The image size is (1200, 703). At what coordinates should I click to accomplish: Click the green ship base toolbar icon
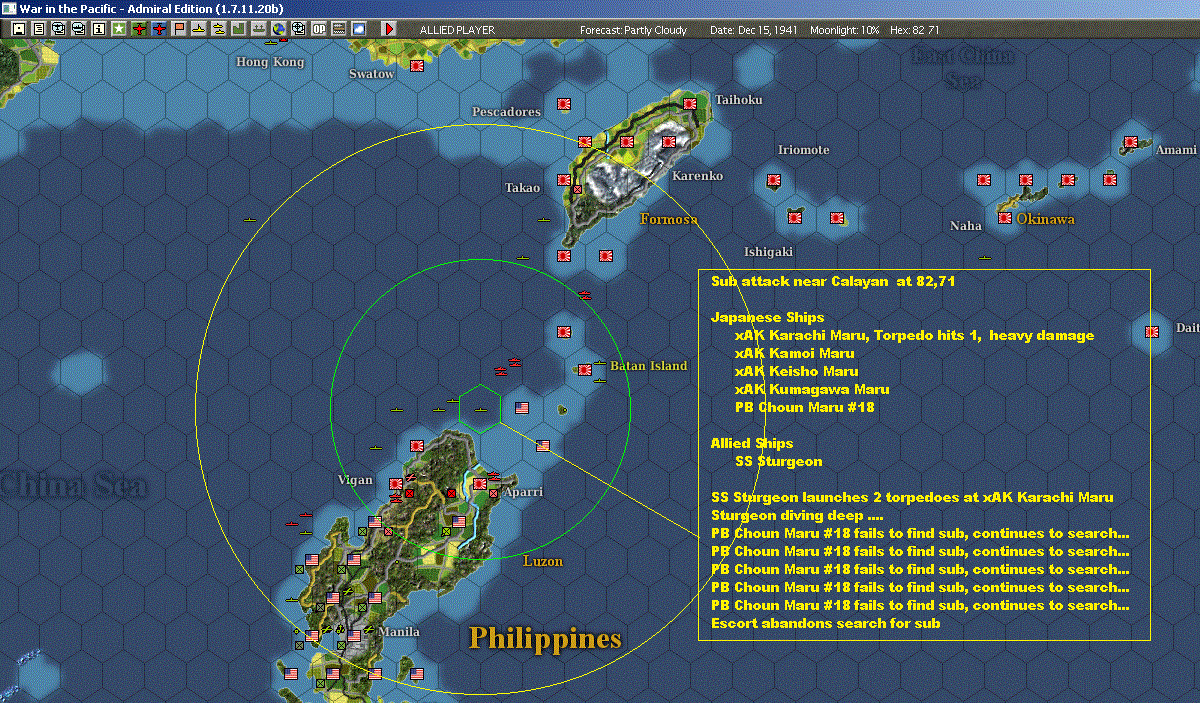click(259, 29)
